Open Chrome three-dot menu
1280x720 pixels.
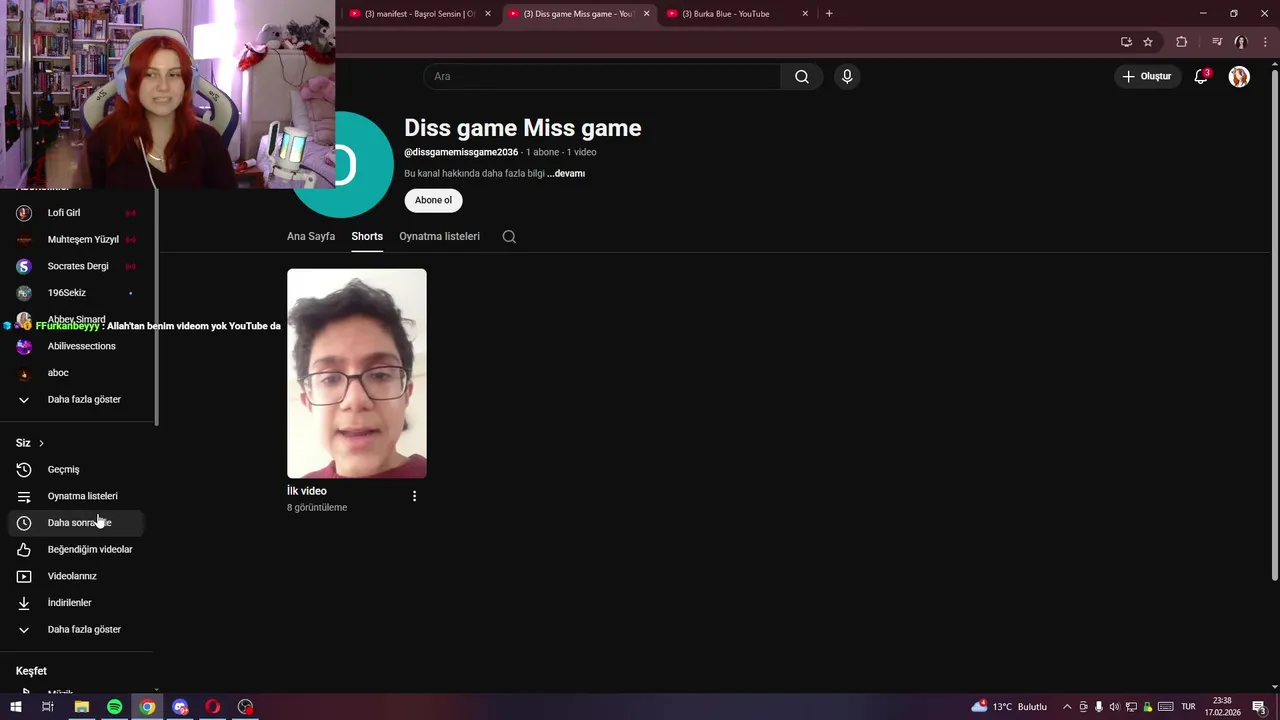point(1265,42)
